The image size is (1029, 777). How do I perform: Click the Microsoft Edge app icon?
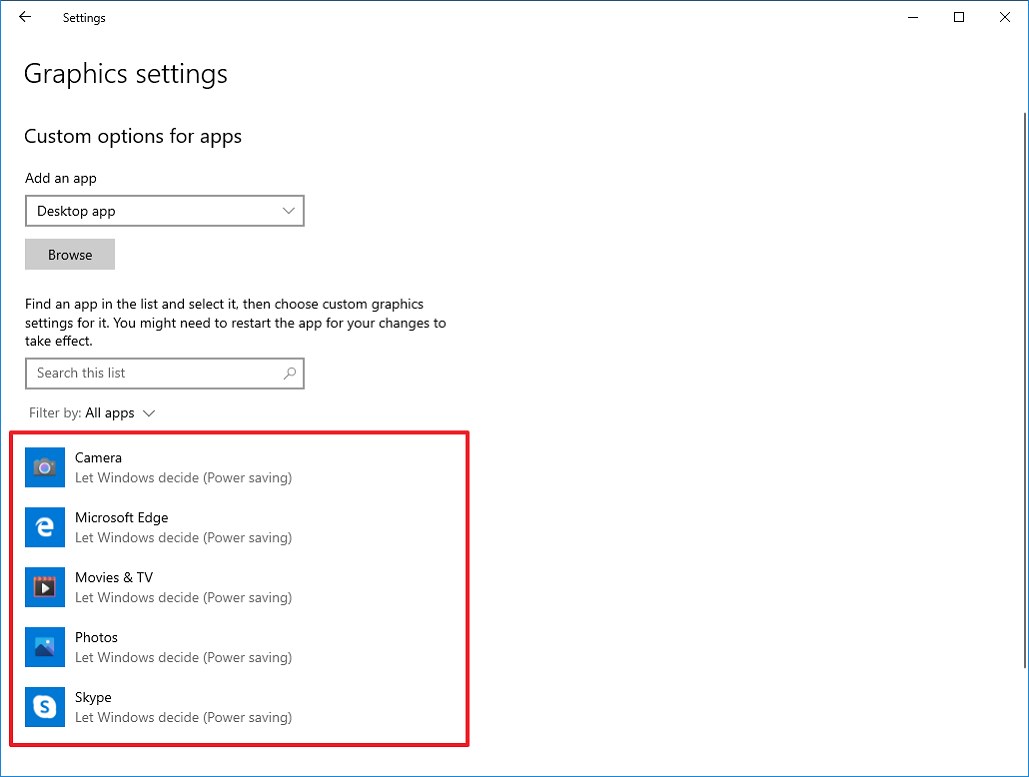click(x=45, y=527)
